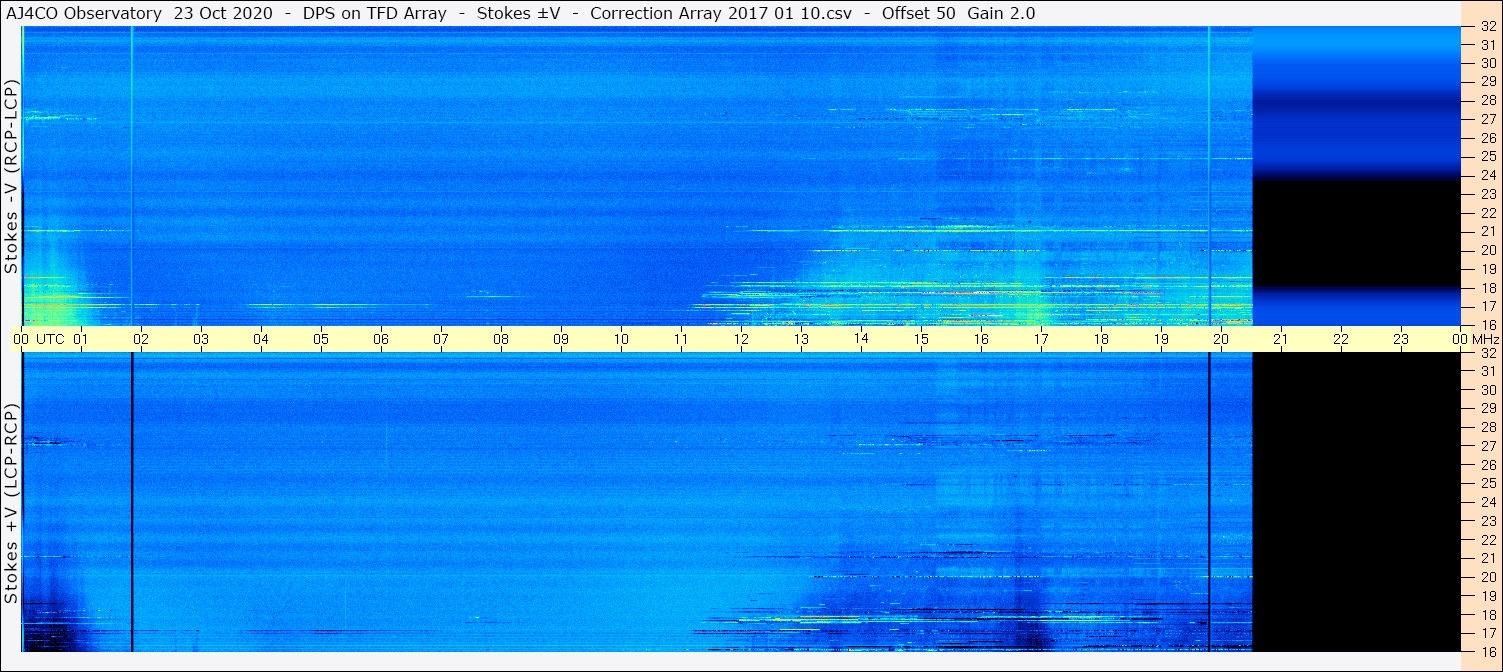1503x672 pixels.
Task: Select the 10 hour marker on time axis
Action: (621, 339)
